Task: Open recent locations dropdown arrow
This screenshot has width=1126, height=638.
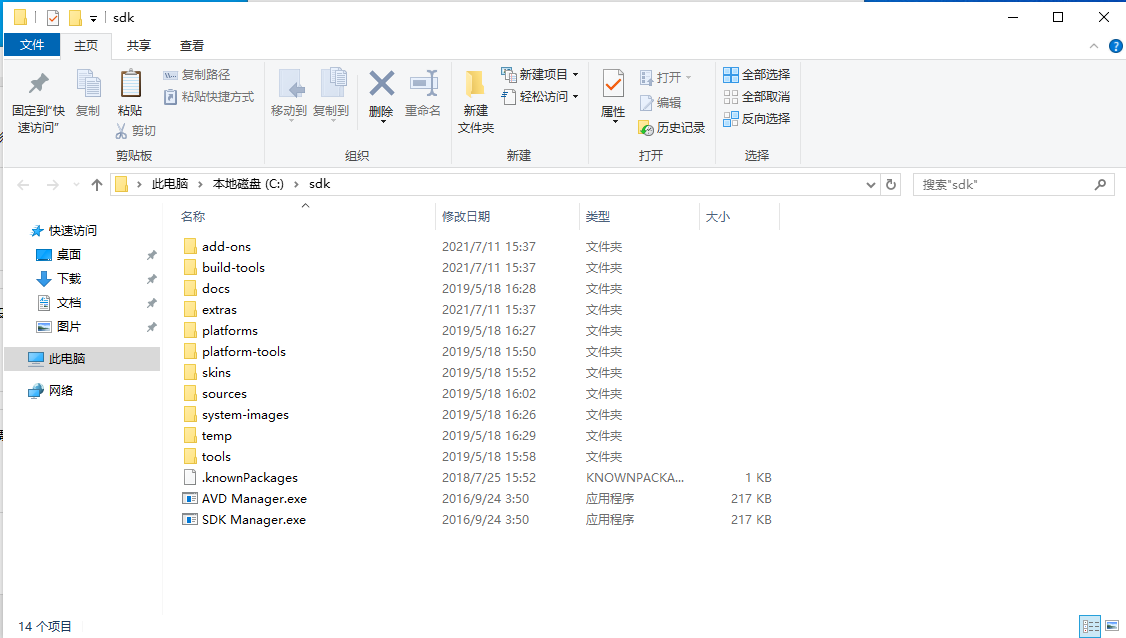Action: [x=76, y=185]
